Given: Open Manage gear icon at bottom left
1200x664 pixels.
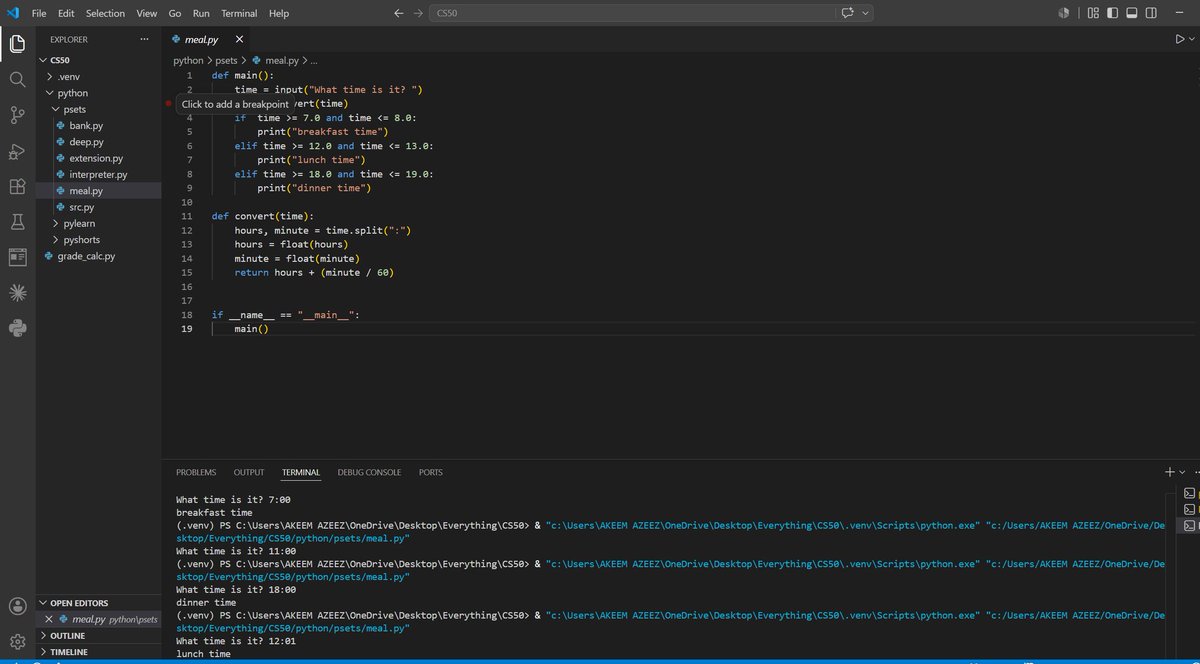Looking at the screenshot, I should click(17, 641).
